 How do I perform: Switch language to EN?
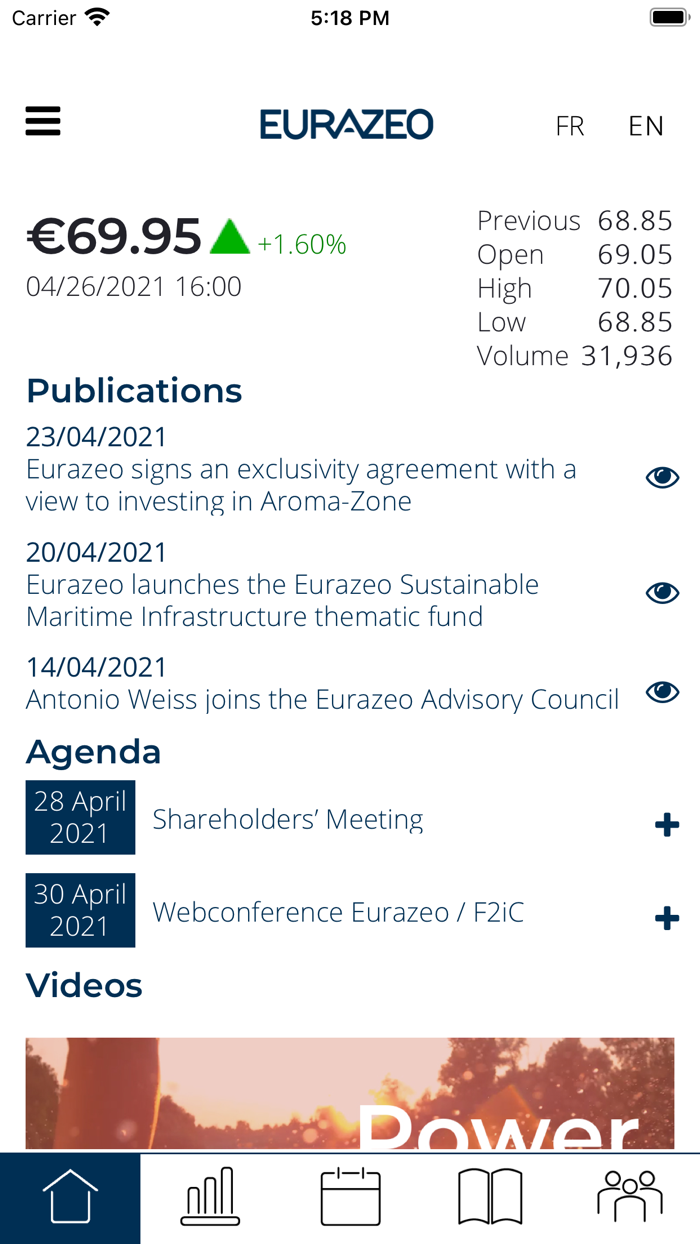(646, 126)
